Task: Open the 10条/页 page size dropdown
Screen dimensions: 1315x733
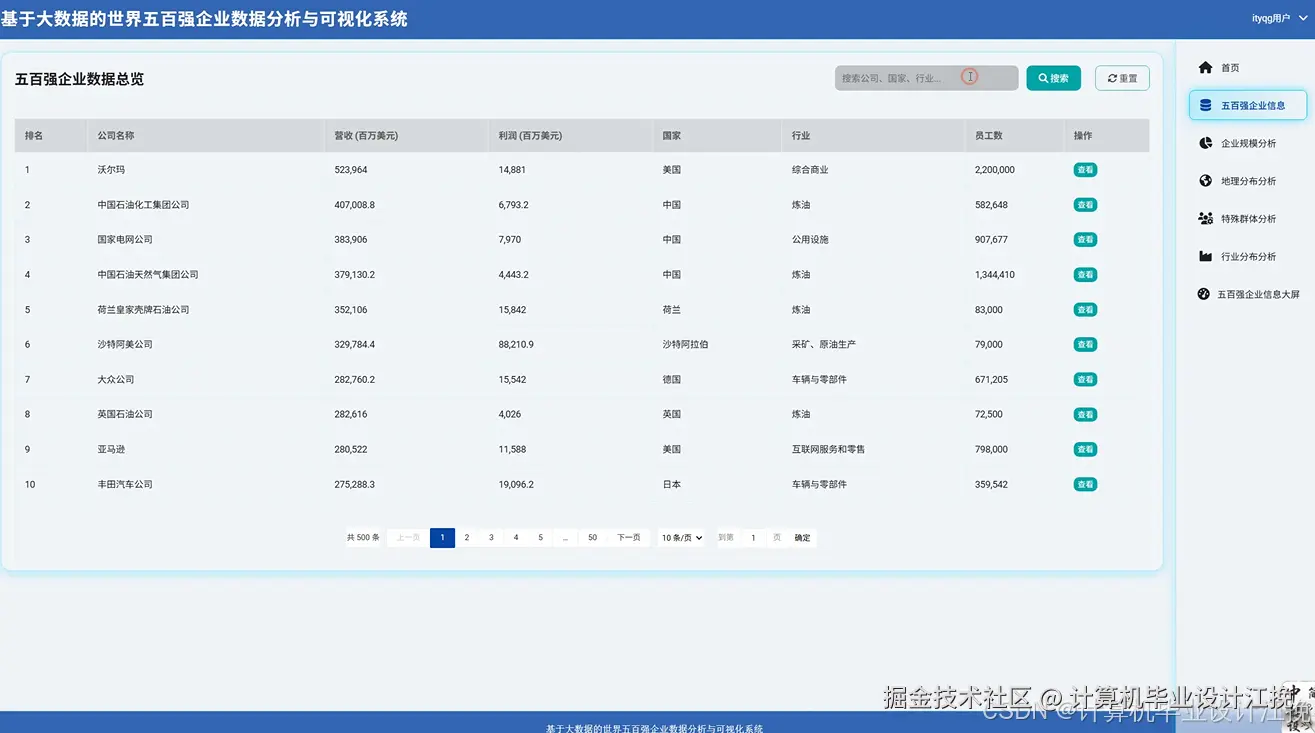Action: [682, 537]
